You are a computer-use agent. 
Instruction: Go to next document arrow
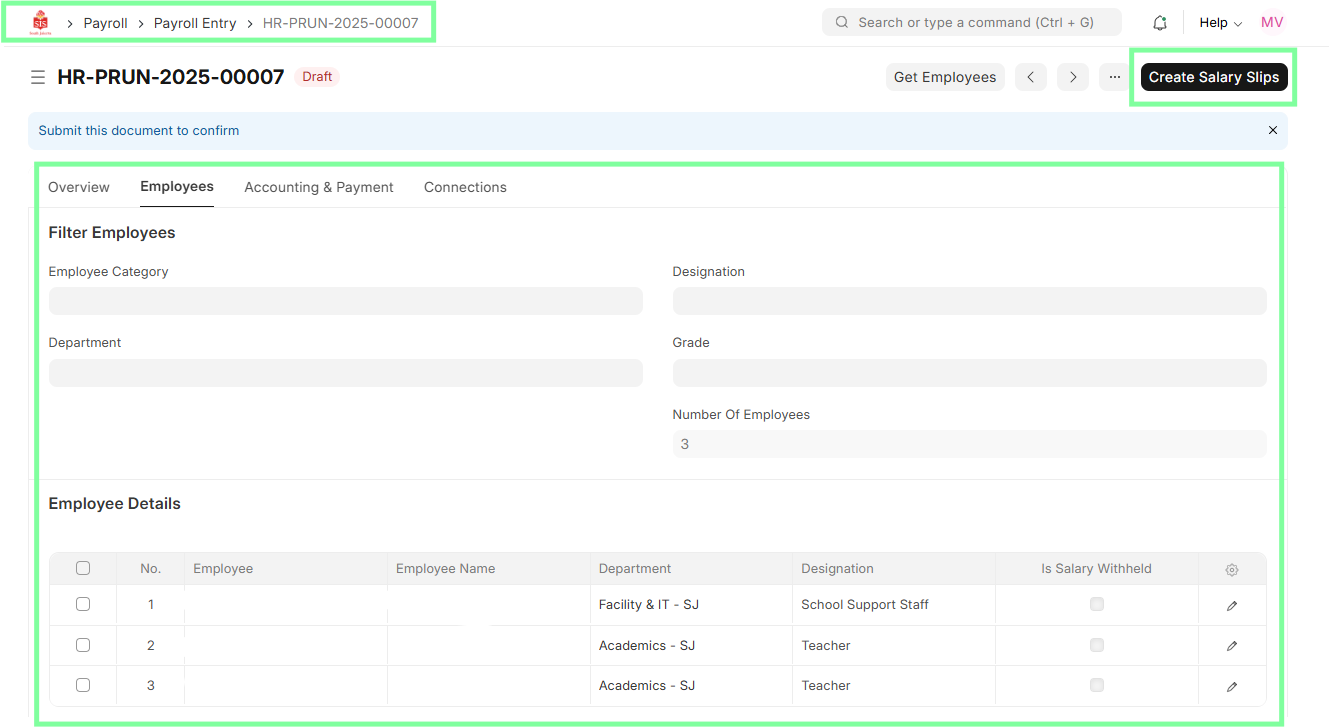pos(1072,77)
